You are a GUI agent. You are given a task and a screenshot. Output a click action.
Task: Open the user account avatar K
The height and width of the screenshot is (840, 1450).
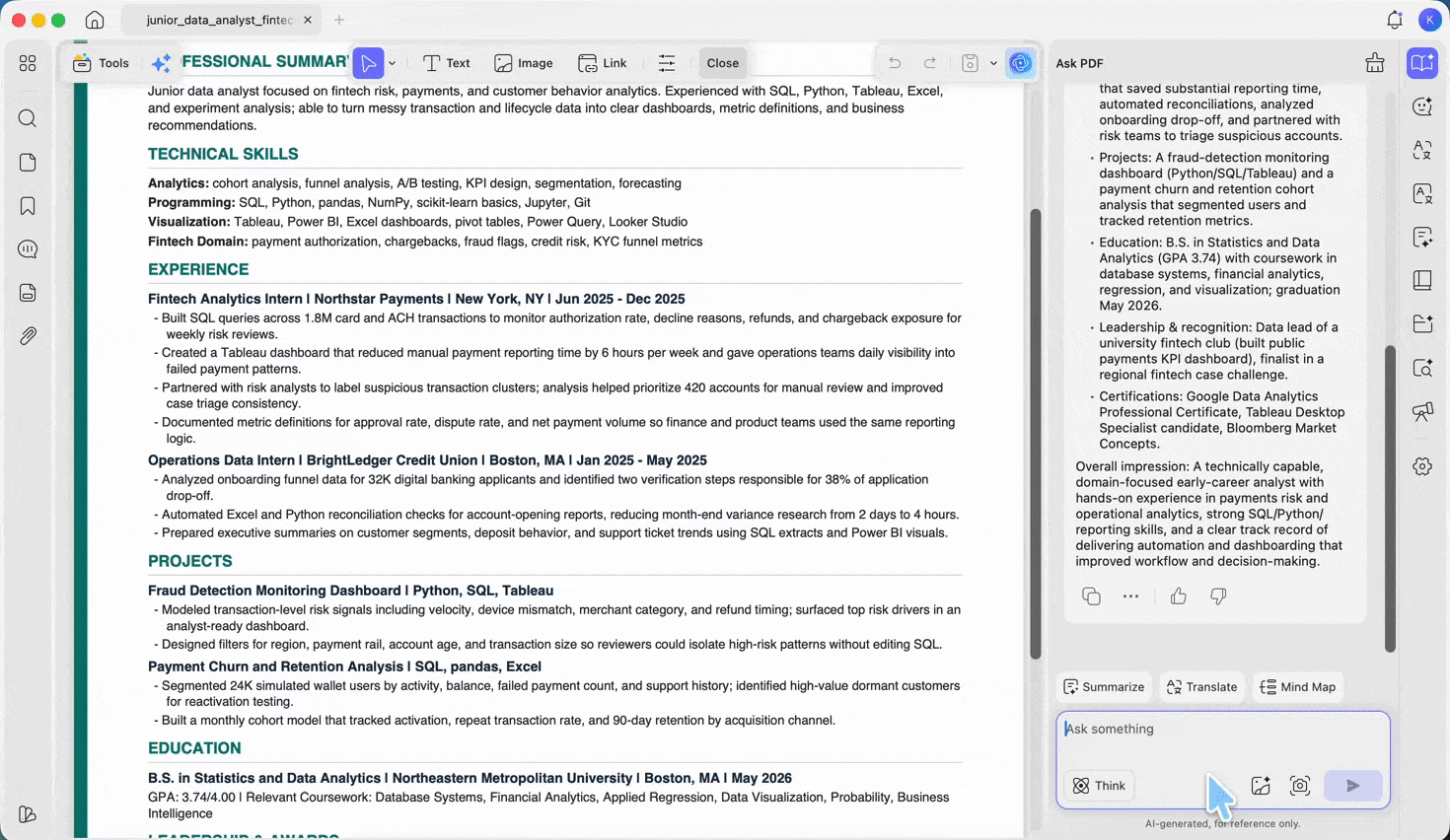pyautogui.click(x=1429, y=20)
